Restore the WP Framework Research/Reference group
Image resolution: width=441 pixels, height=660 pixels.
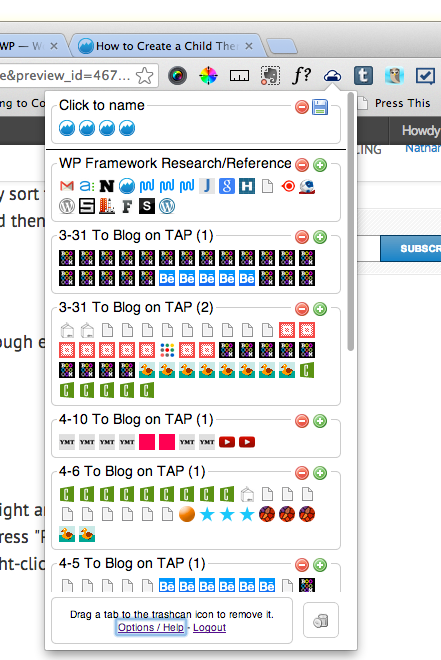pyautogui.click(x=320, y=165)
